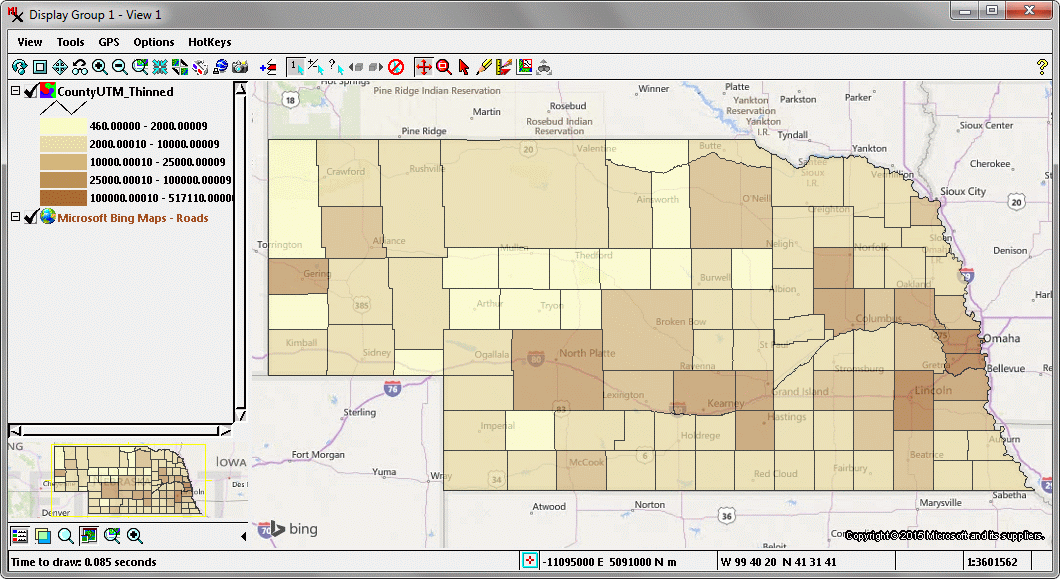
Task: Uncheck Microsoft Bing Maps layer visibility
Action: 30,217
